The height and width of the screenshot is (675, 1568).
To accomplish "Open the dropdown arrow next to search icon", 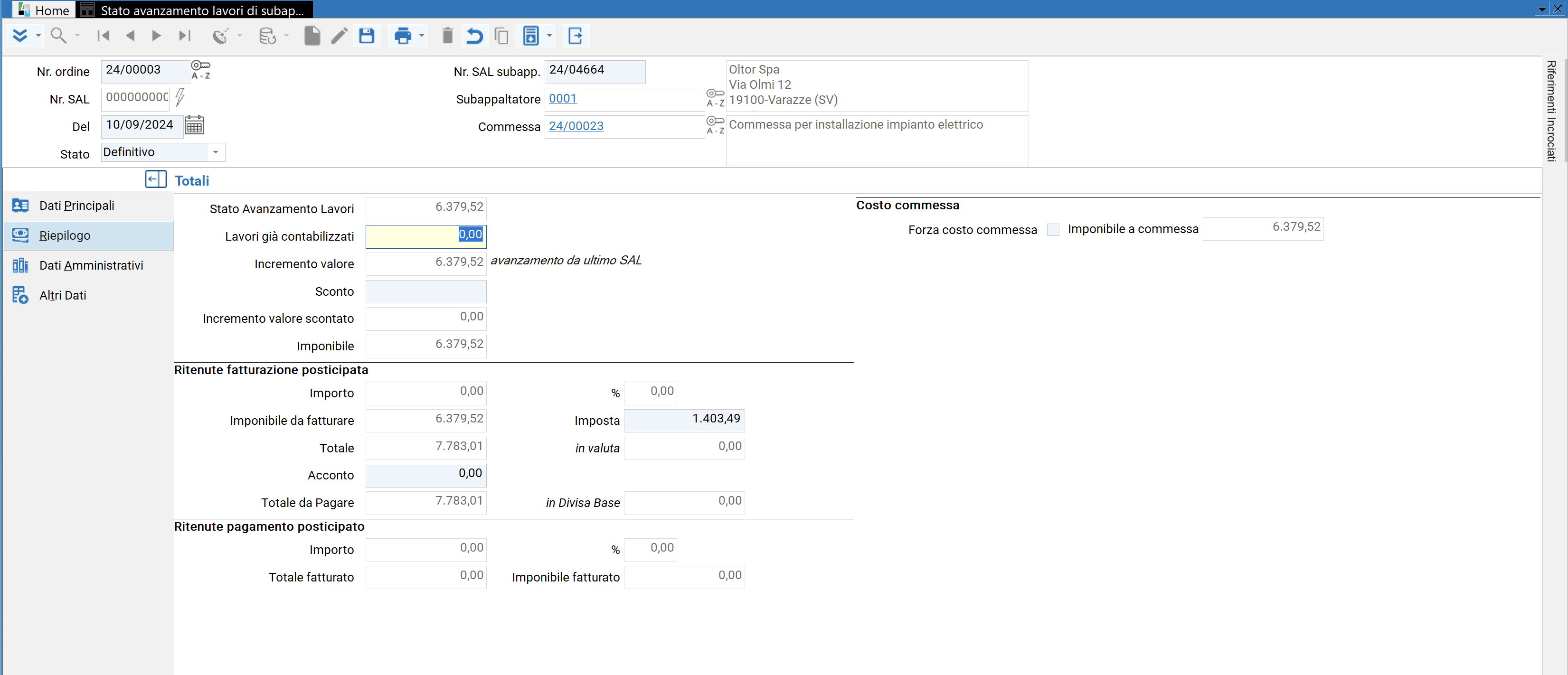I will [77, 36].
